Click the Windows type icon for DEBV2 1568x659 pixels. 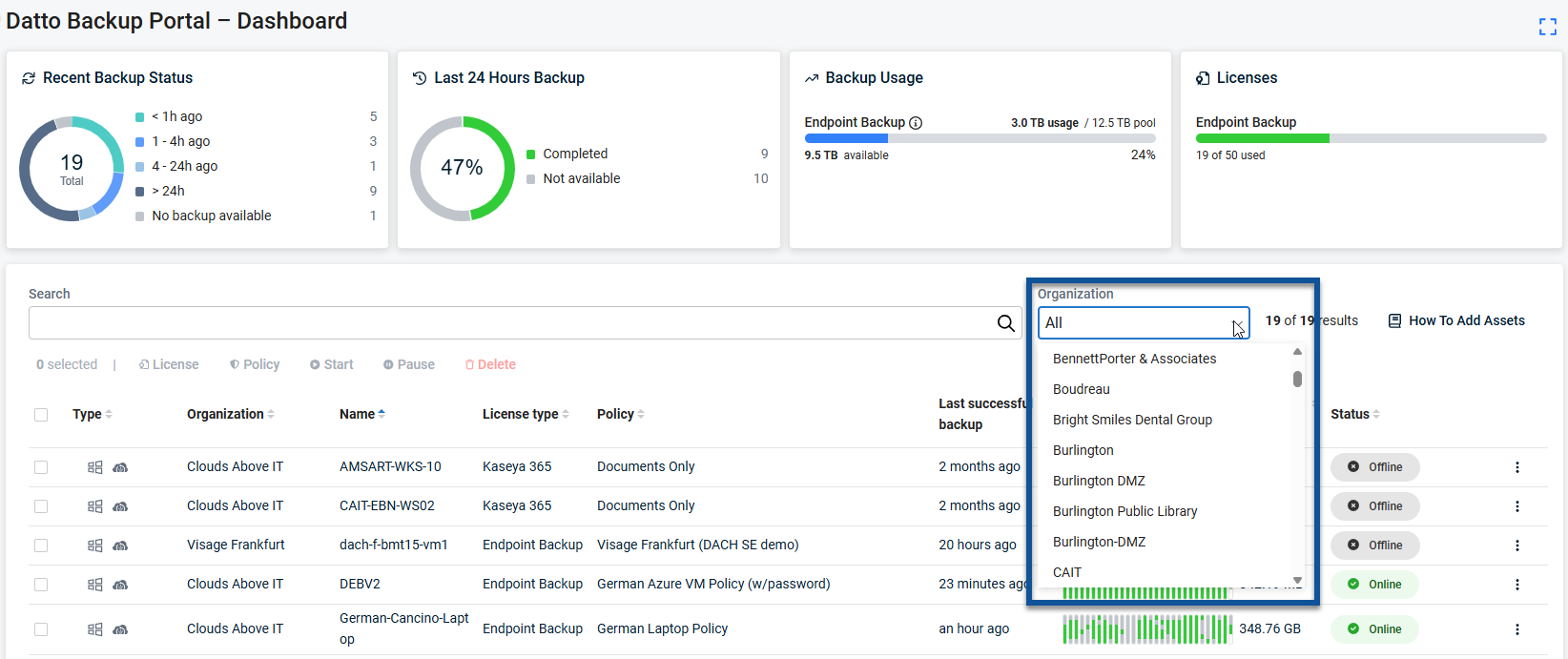point(94,585)
